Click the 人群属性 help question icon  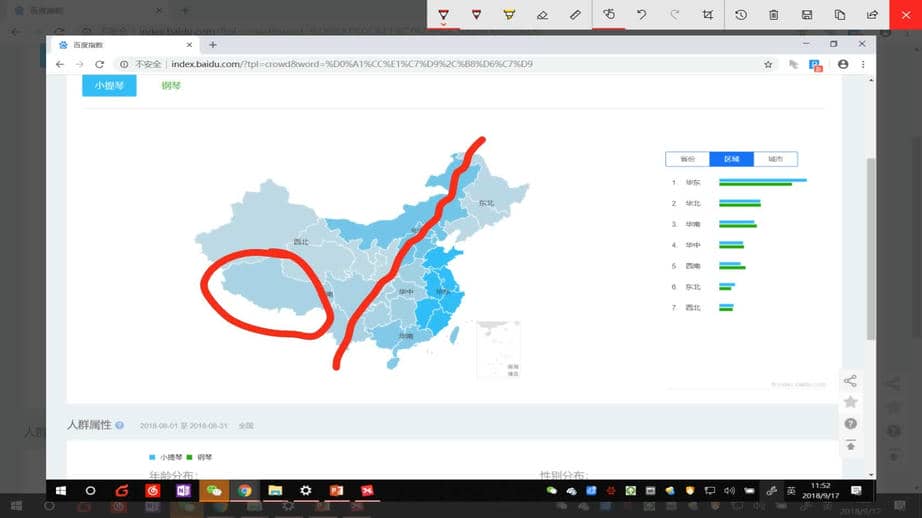(x=120, y=425)
